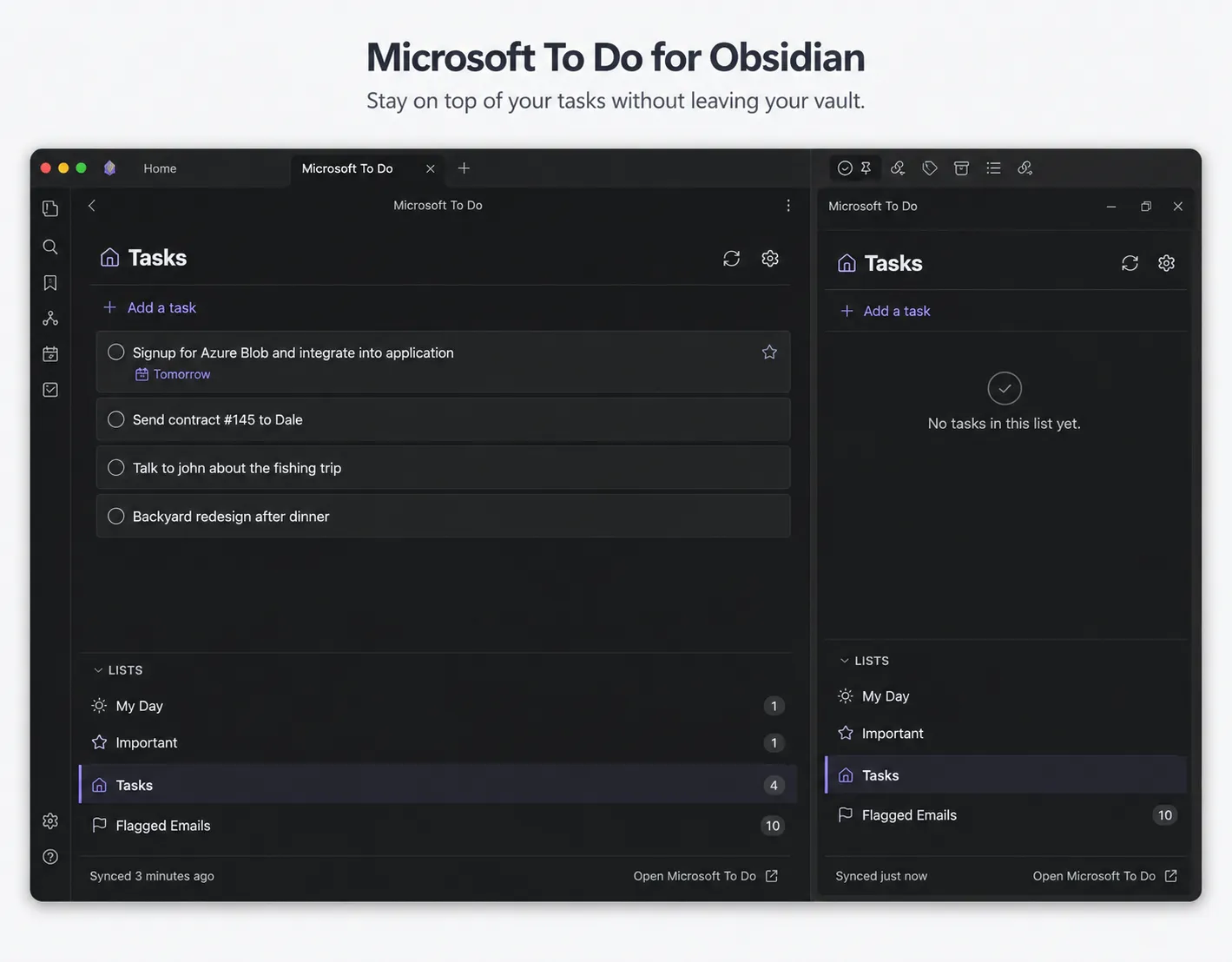Click the yellow macOS minimize button
Viewport: 1232px width, 962px height.
click(63, 168)
